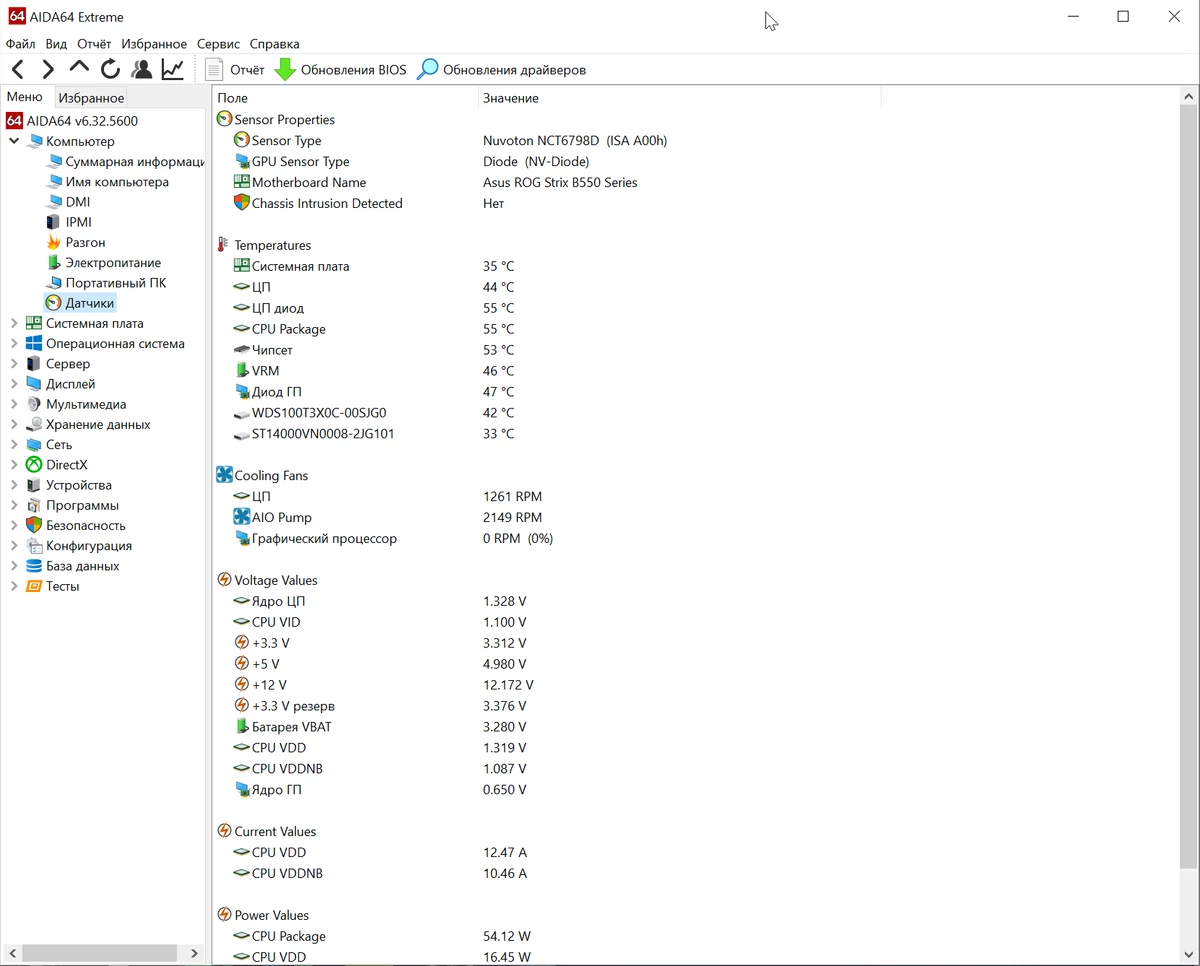
Task: Open the user icon in the toolbar
Action: [142, 69]
